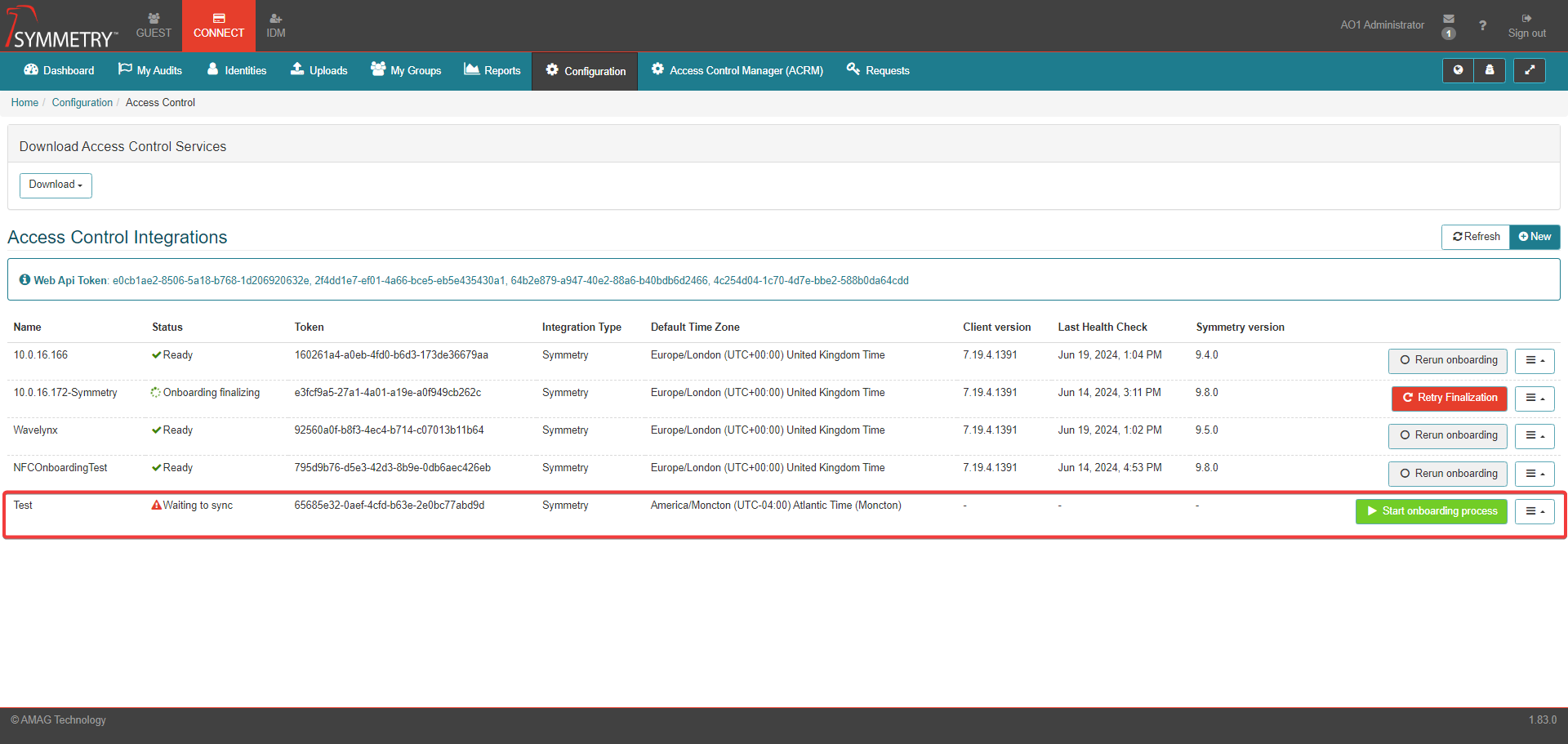Toggle fullscreen with the expand arrows button
Viewport: 1568px width, 744px height.
[1530, 70]
